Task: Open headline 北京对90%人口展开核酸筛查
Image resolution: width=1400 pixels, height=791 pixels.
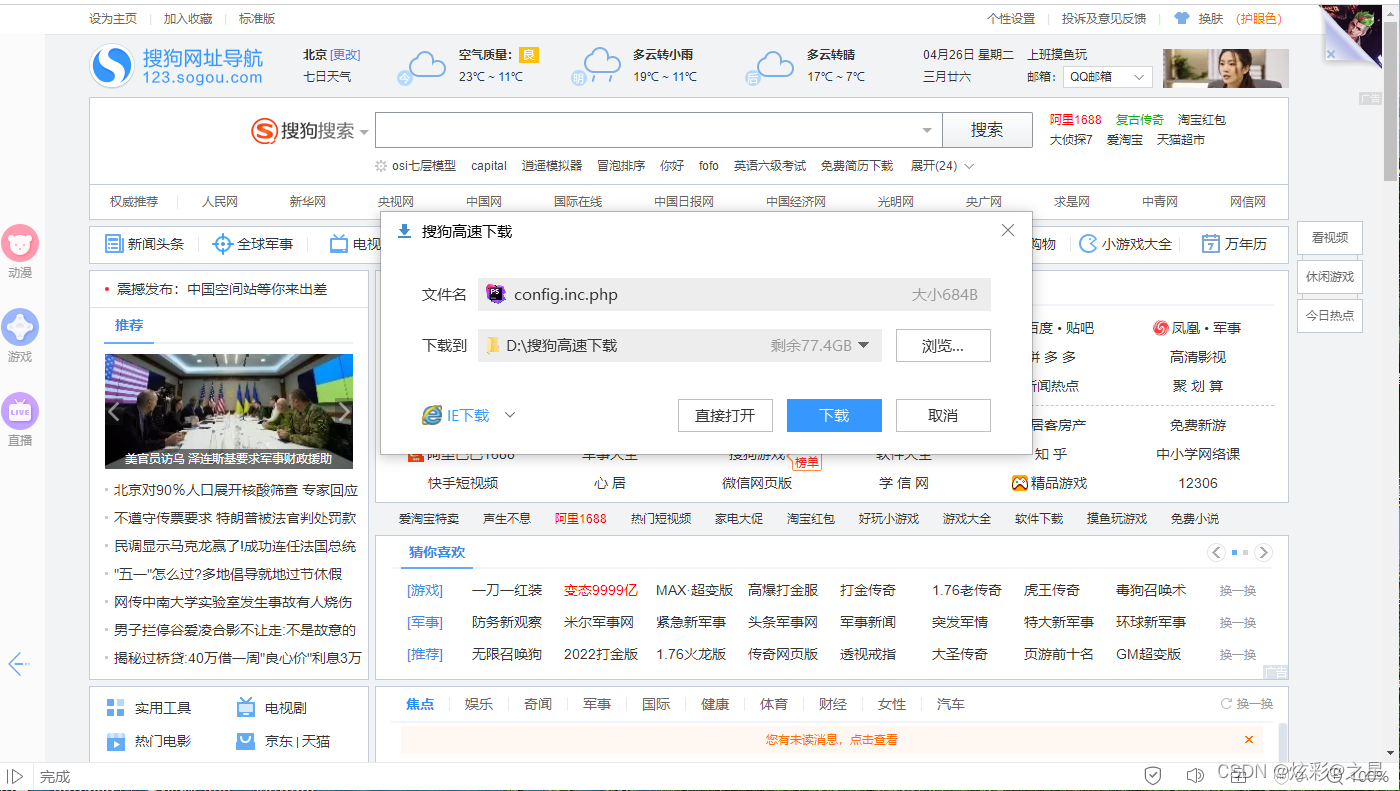Action: pyautogui.click(x=236, y=490)
